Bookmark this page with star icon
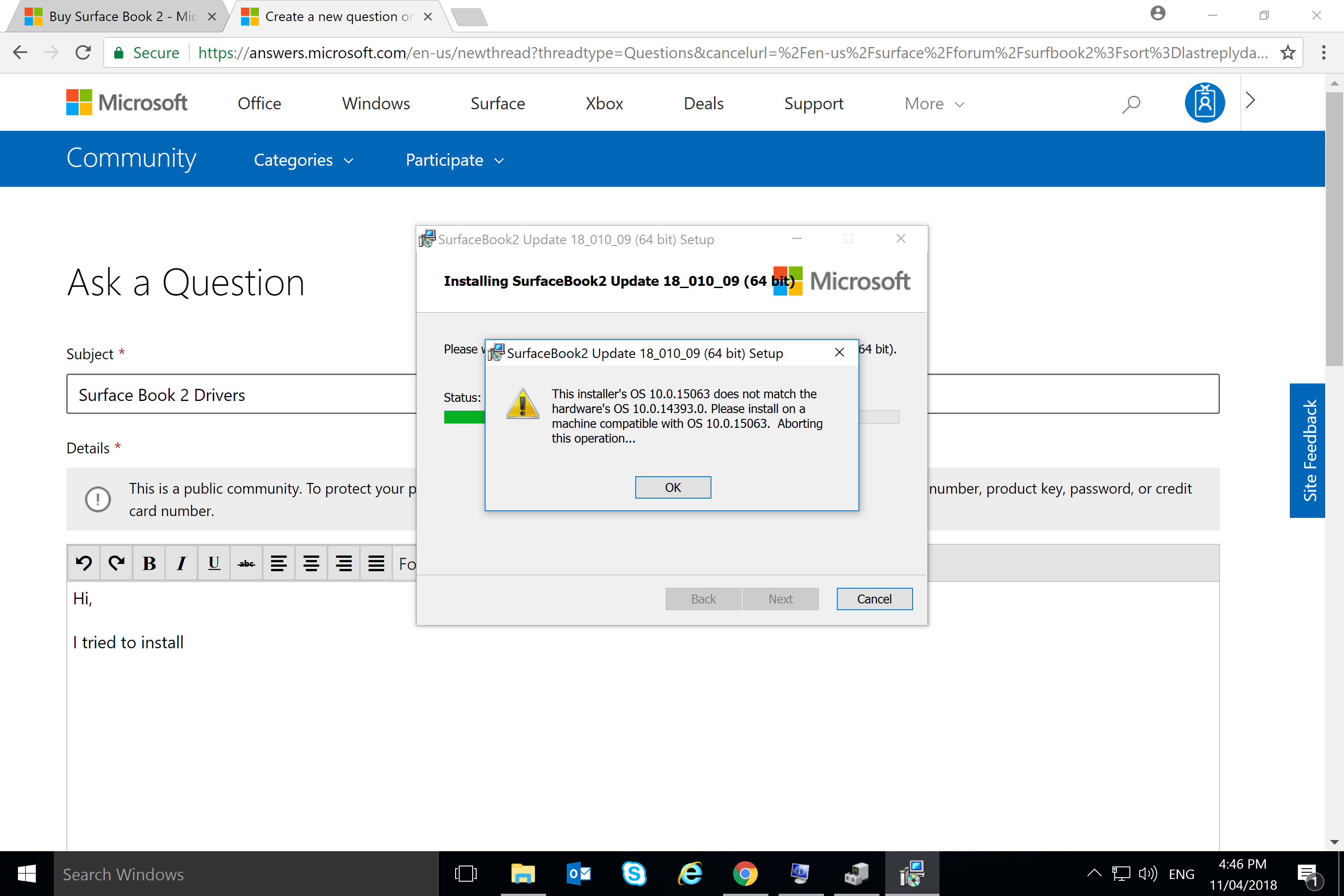The height and width of the screenshot is (896, 1344). tap(1288, 52)
